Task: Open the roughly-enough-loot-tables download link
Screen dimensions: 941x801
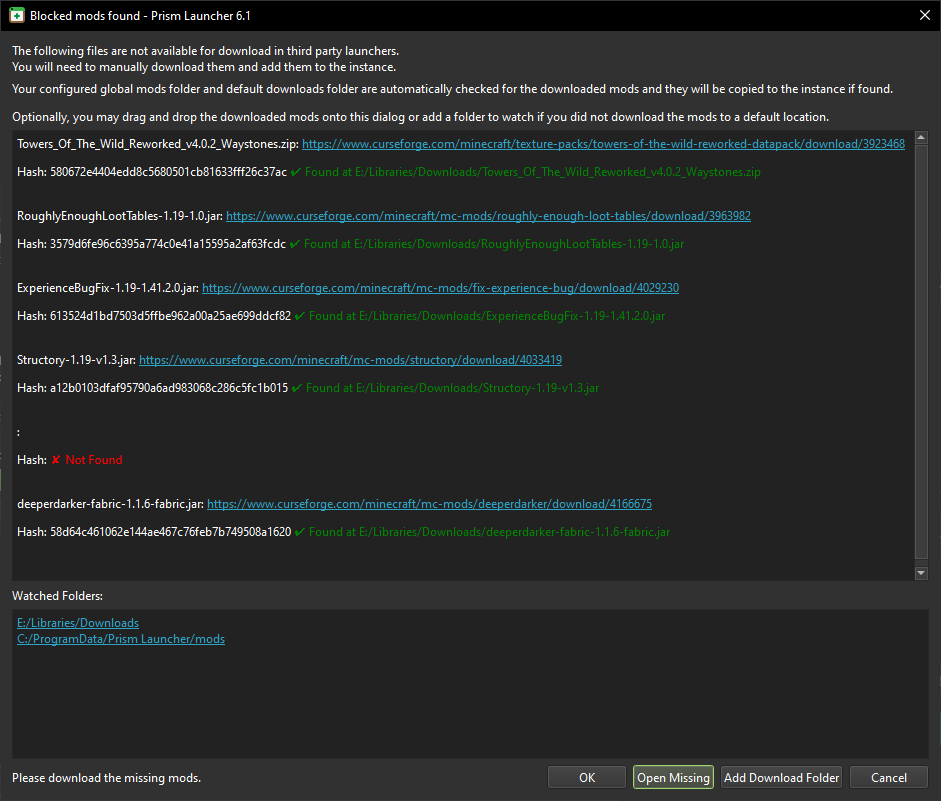Action: click(488, 216)
